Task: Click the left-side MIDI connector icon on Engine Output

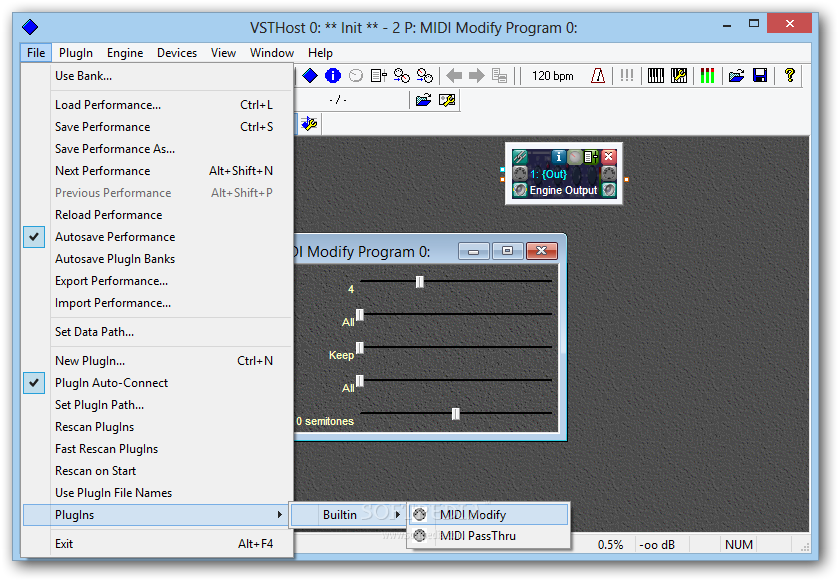Action: 520,173
